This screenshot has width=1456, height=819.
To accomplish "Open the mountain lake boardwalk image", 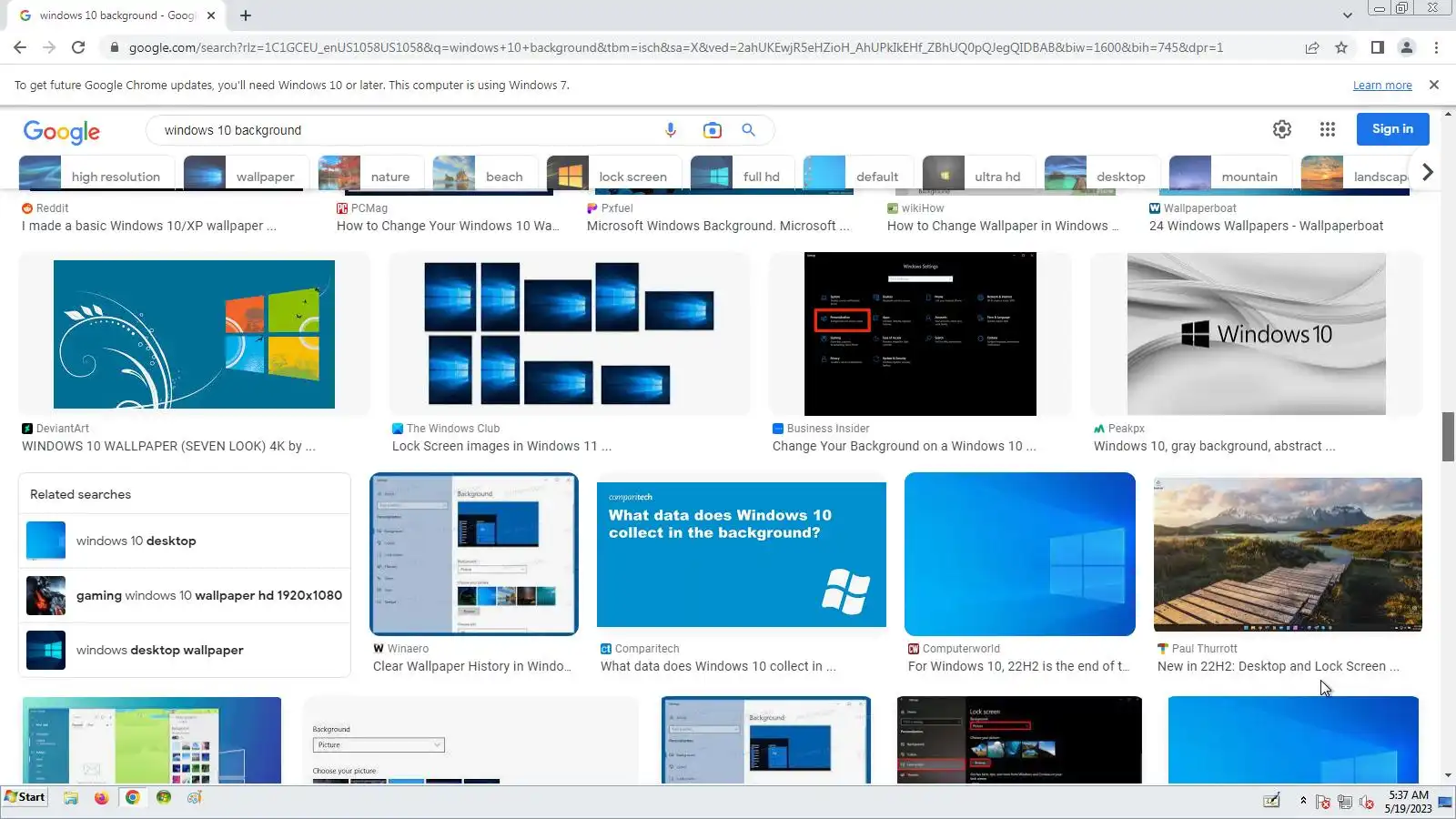I will tap(1288, 554).
